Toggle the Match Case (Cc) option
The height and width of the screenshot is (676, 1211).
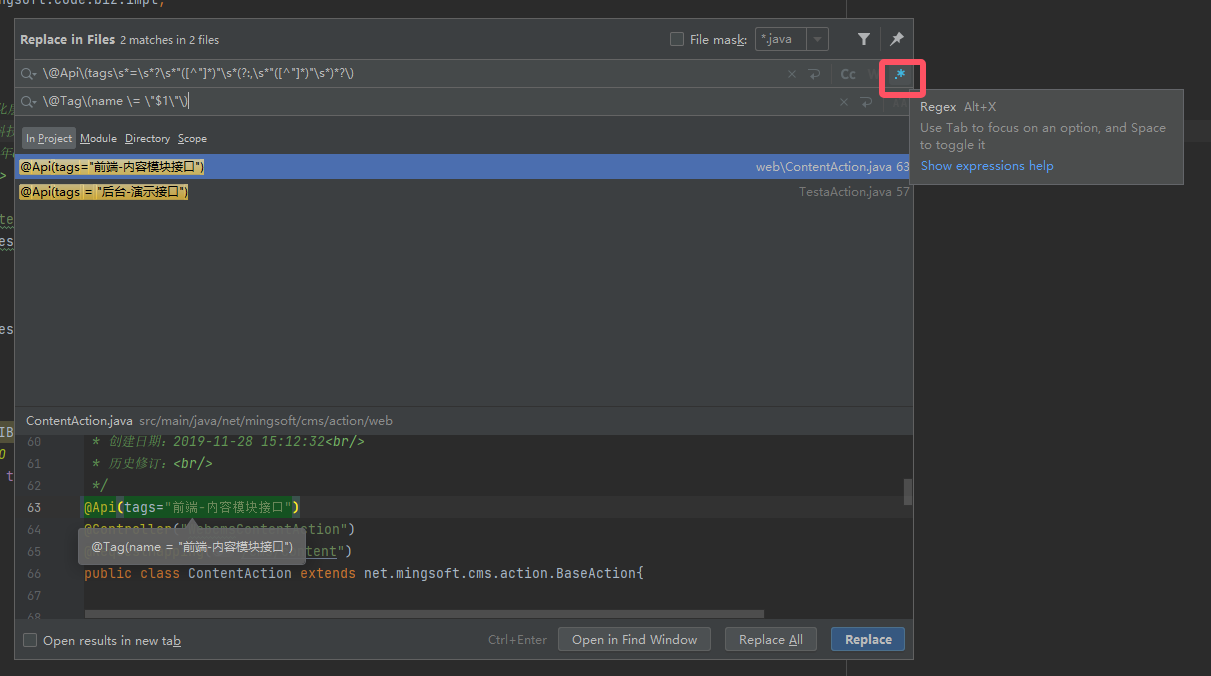click(x=848, y=74)
